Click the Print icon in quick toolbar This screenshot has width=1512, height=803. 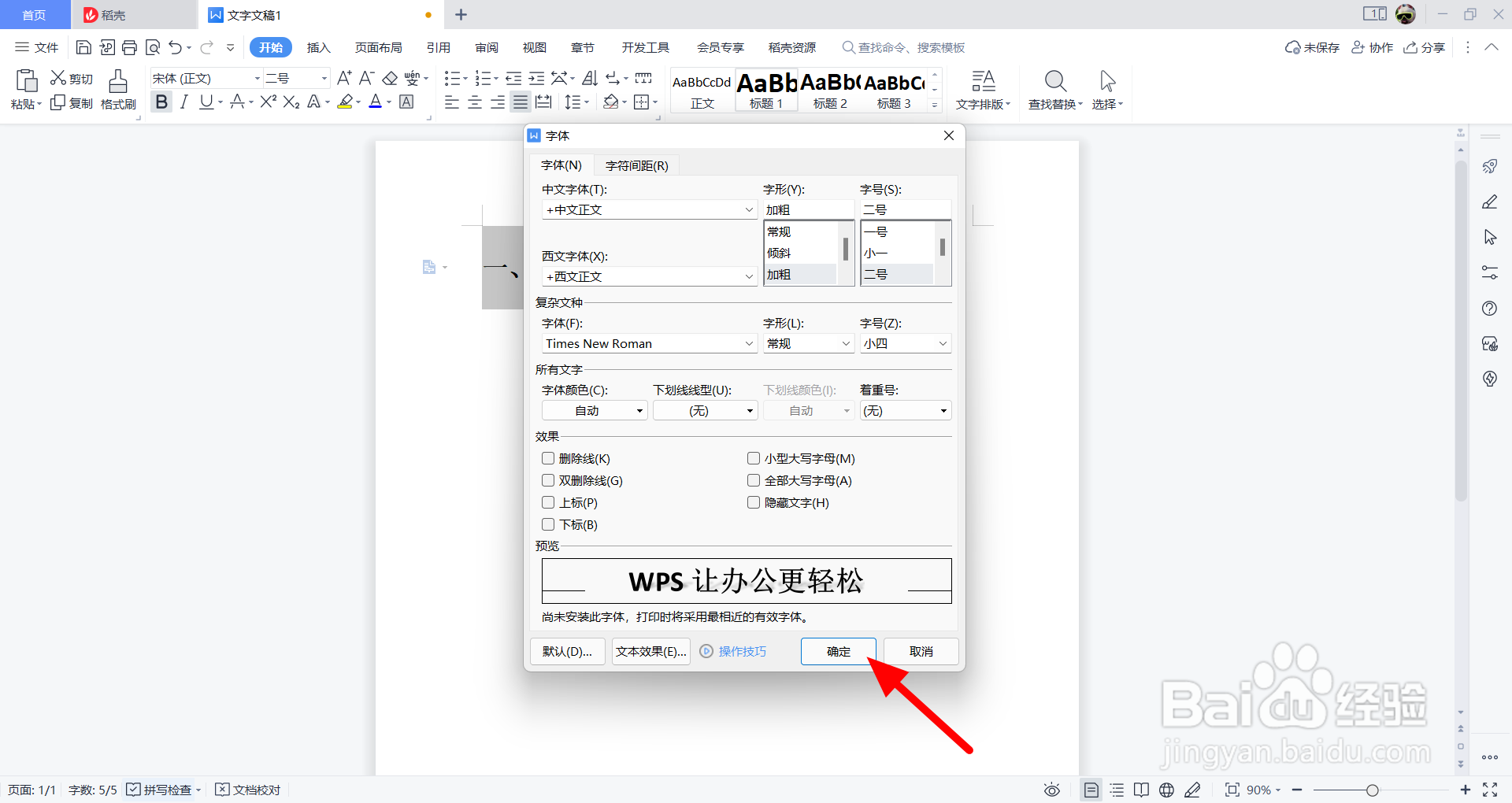coord(130,48)
